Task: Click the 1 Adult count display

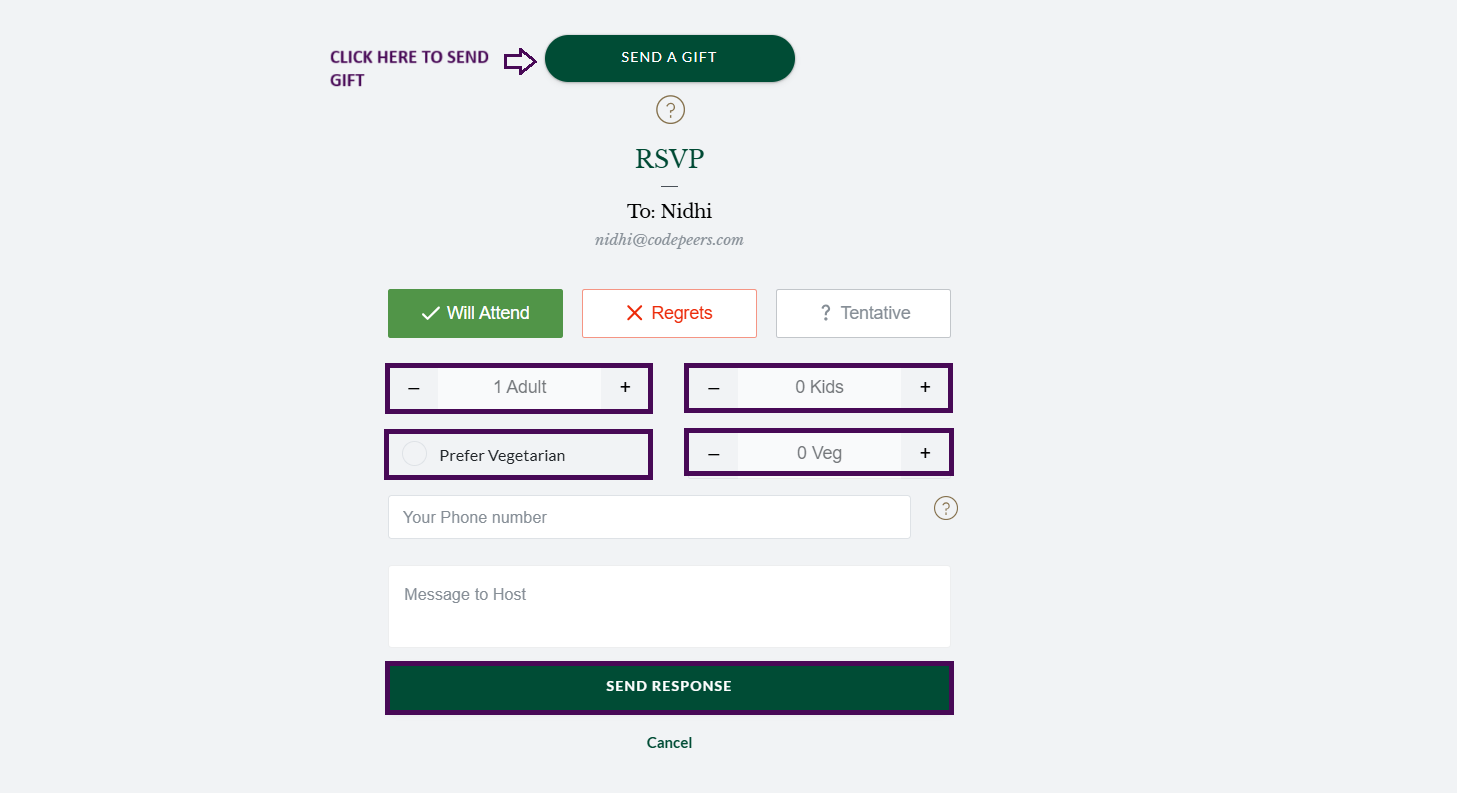Action: [519, 387]
